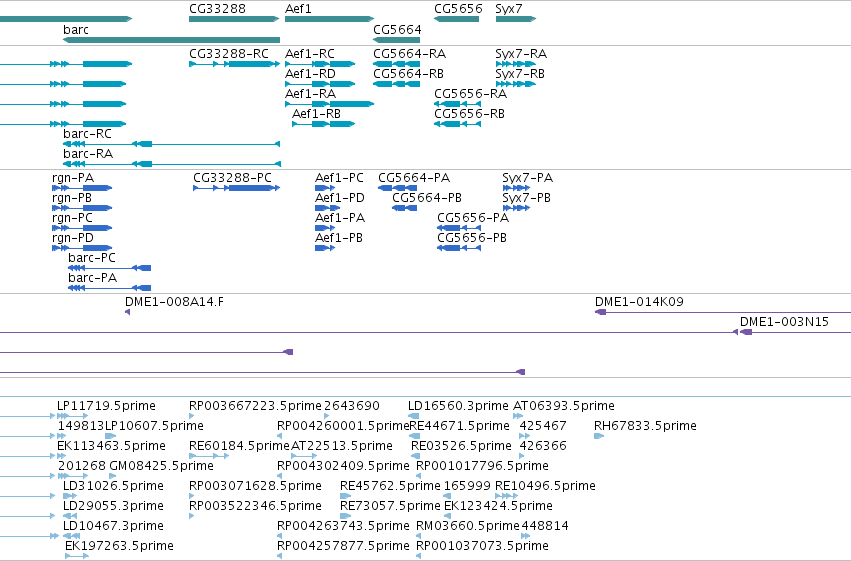The height and width of the screenshot is (561, 851).
Task: Click EST EK123424.5prime
Action: [448, 517]
